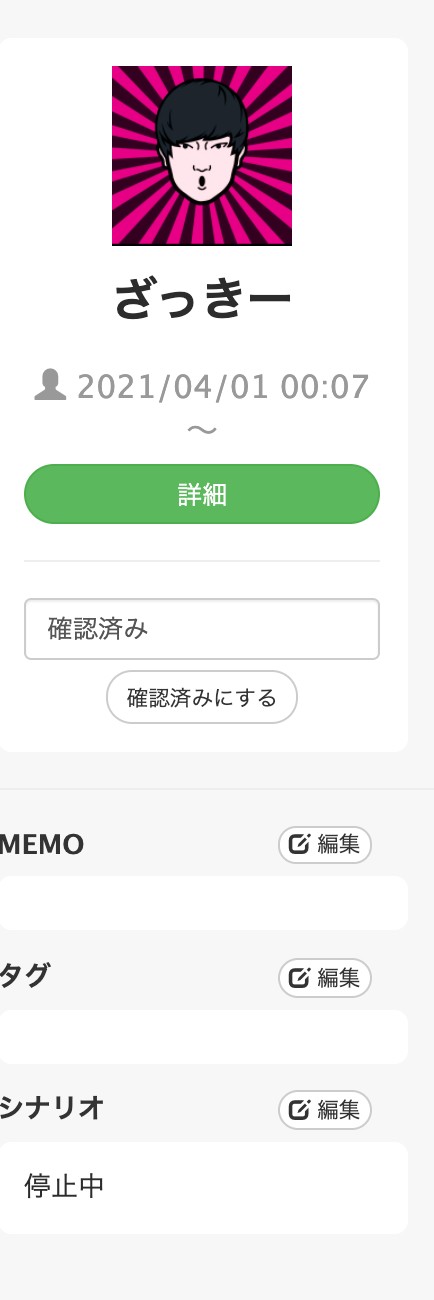This screenshot has height=1300, width=434.
Task: Click the person silhouette icon beside the date
Action: [x=50, y=386]
